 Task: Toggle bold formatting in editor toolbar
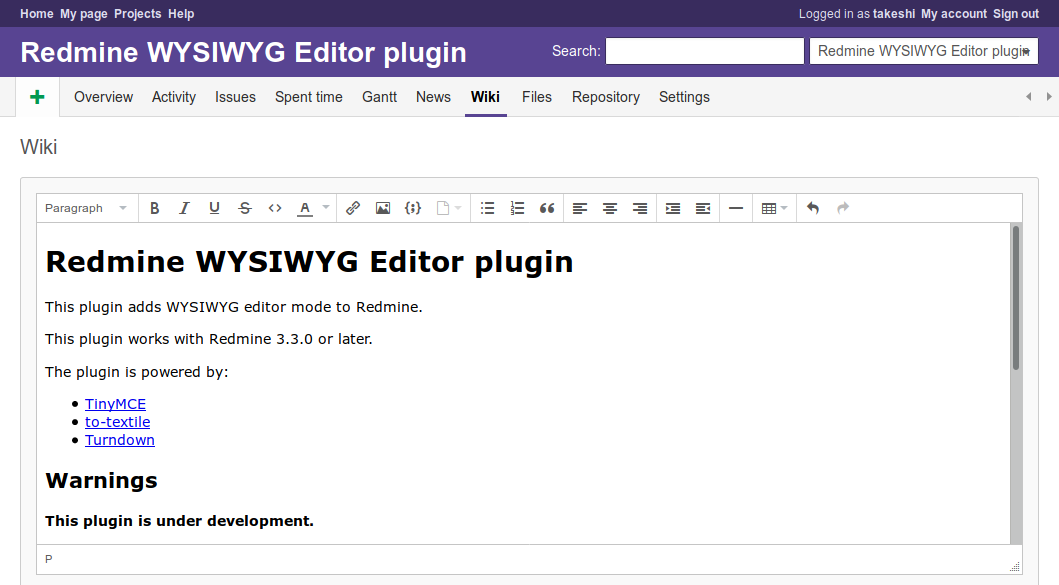155,208
